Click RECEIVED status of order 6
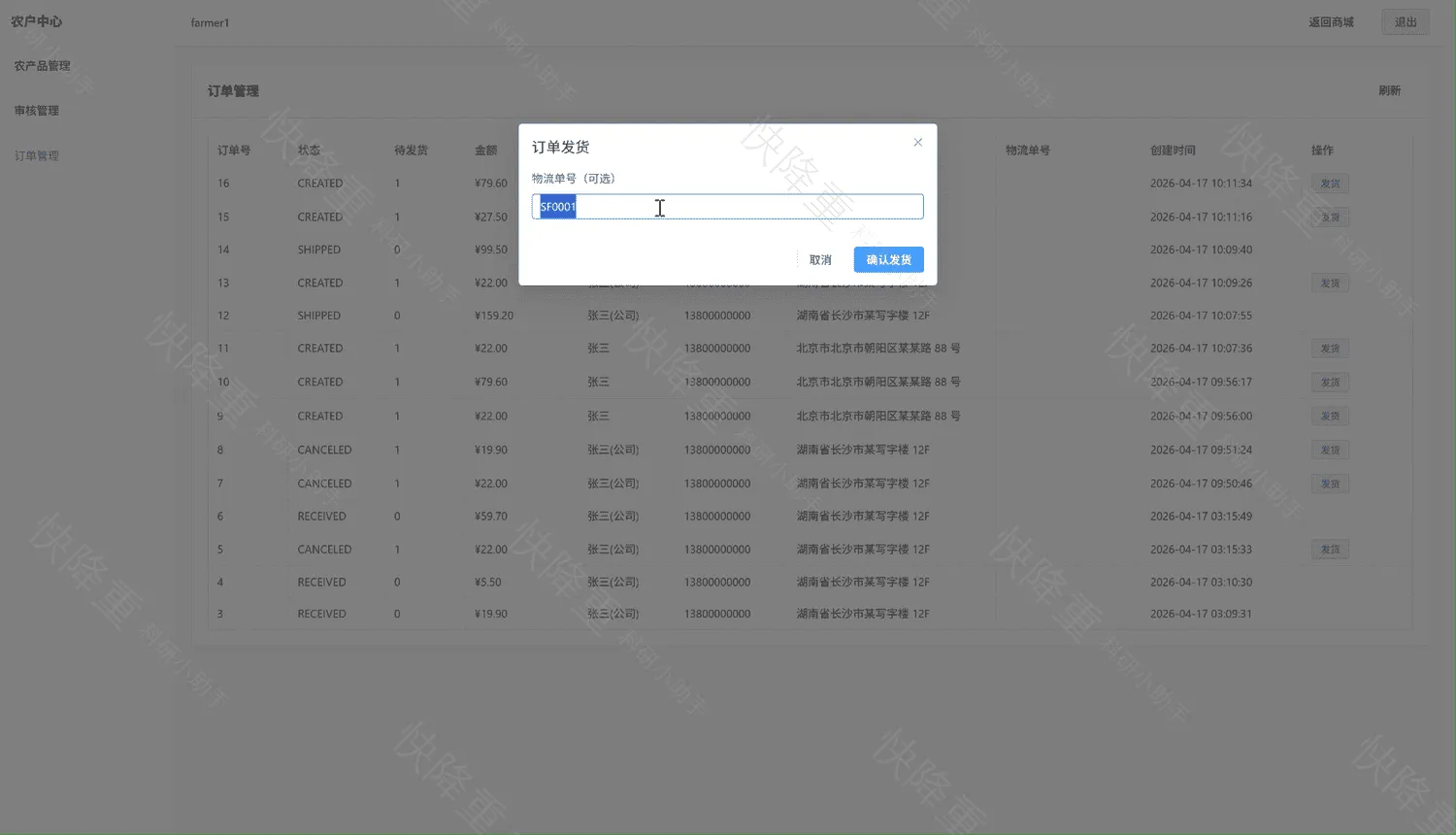This screenshot has height=835, width=1456. tap(321, 517)
